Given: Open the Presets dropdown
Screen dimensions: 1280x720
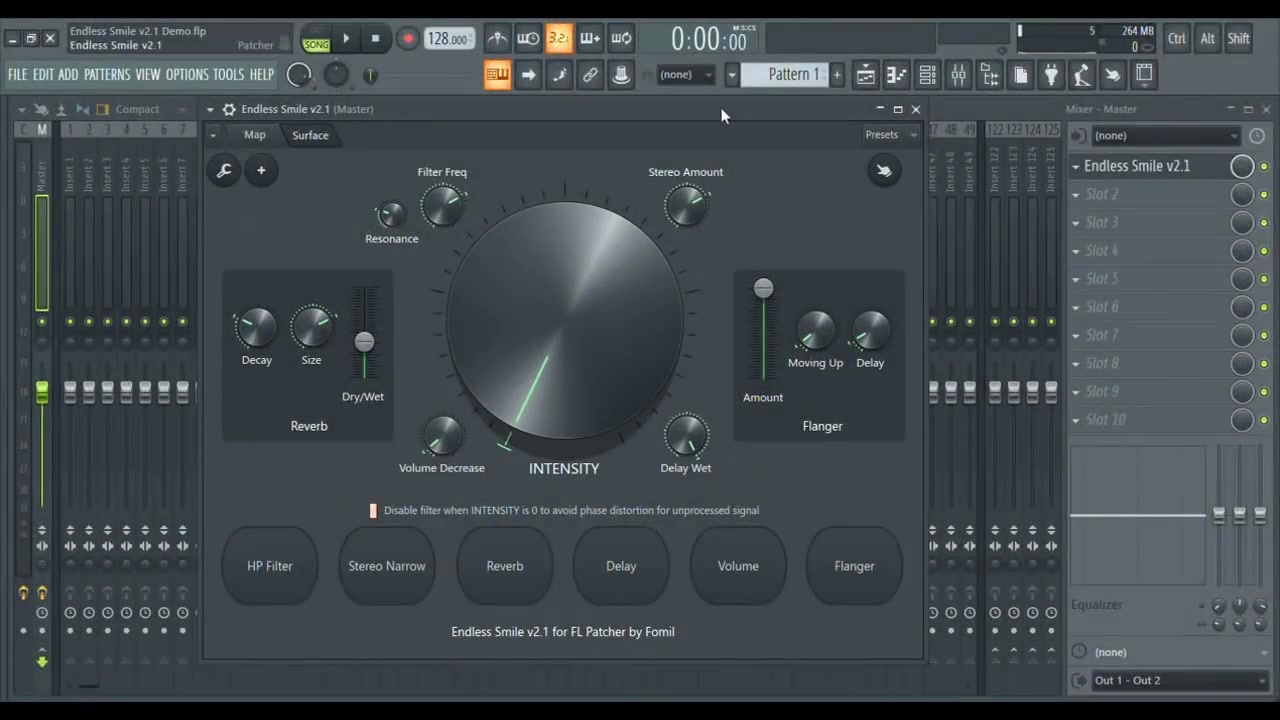Looking at the screenshot, I should click(x=890, y=135).
